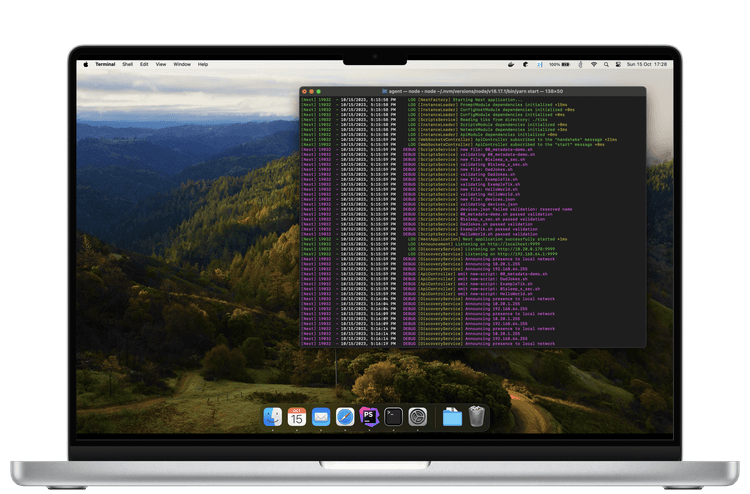Open the Terminal application menu
Screen dimensions: 750x494
105,64
